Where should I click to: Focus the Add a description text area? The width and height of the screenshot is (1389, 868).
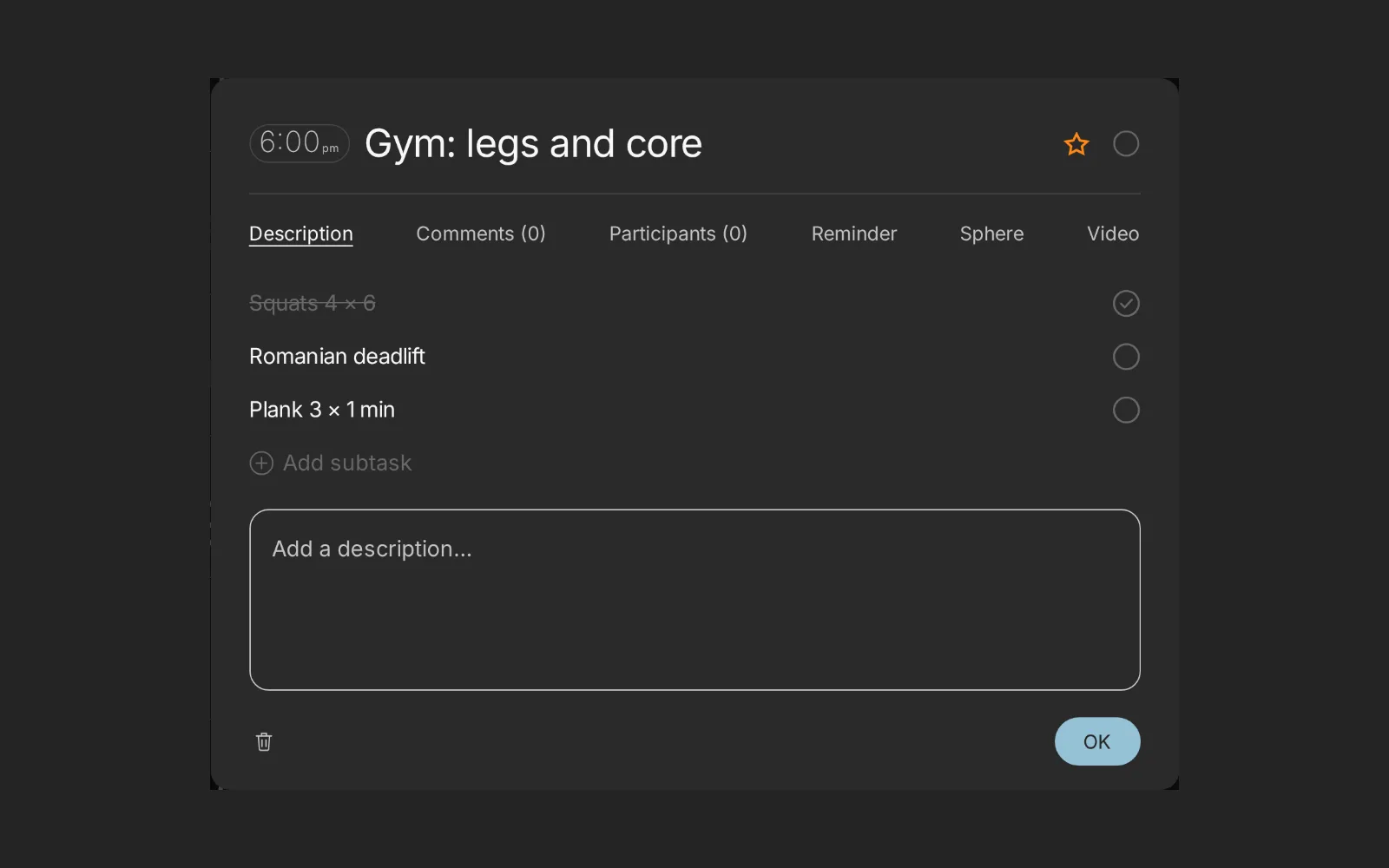tap(694, 600)
